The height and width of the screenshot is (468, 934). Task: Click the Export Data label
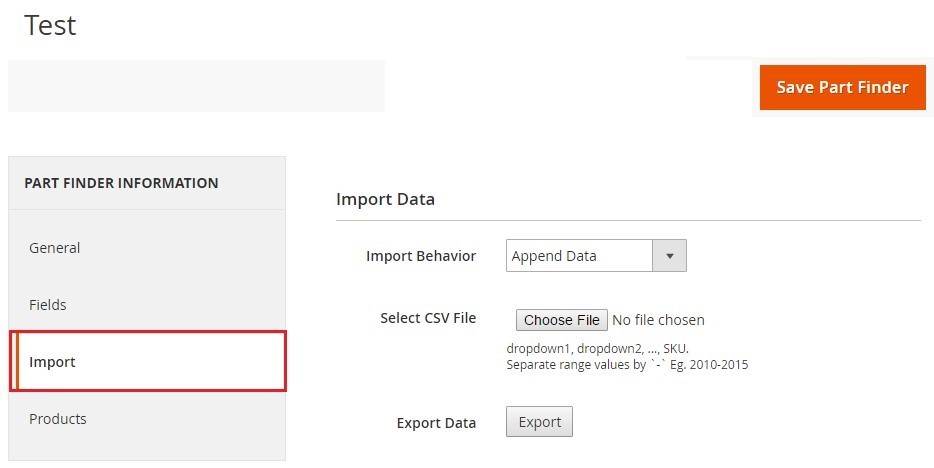[x=436, y=423]
